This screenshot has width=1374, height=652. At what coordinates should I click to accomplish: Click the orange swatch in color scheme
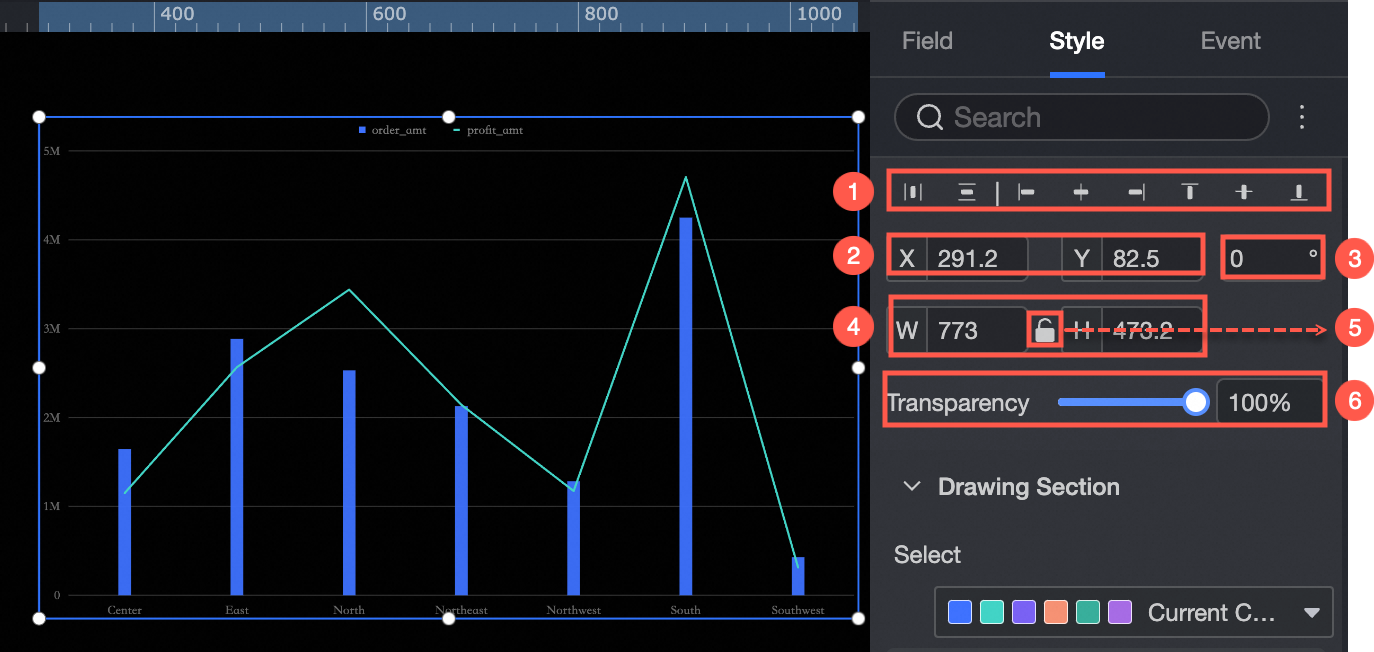(x=1056, y=612)
